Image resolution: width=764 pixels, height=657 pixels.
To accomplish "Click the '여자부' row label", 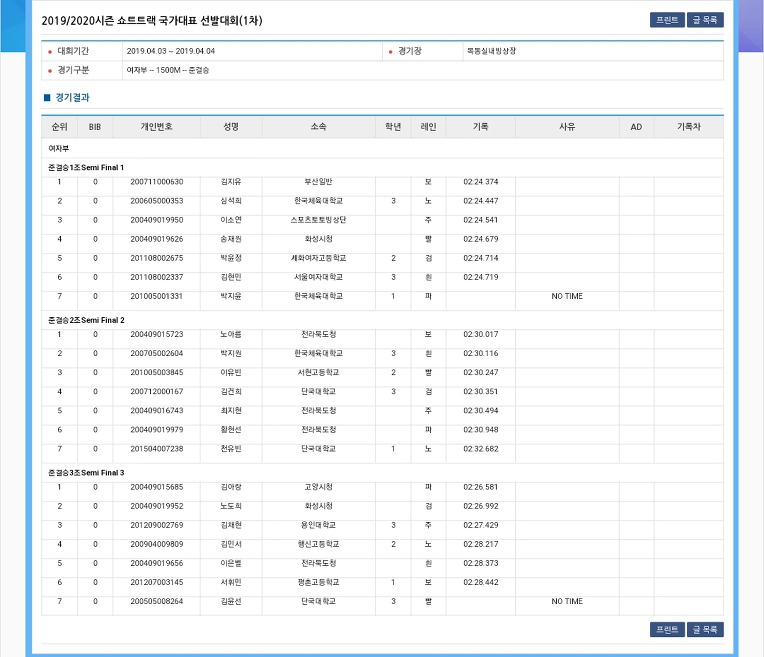I will (x=58, y=149).
